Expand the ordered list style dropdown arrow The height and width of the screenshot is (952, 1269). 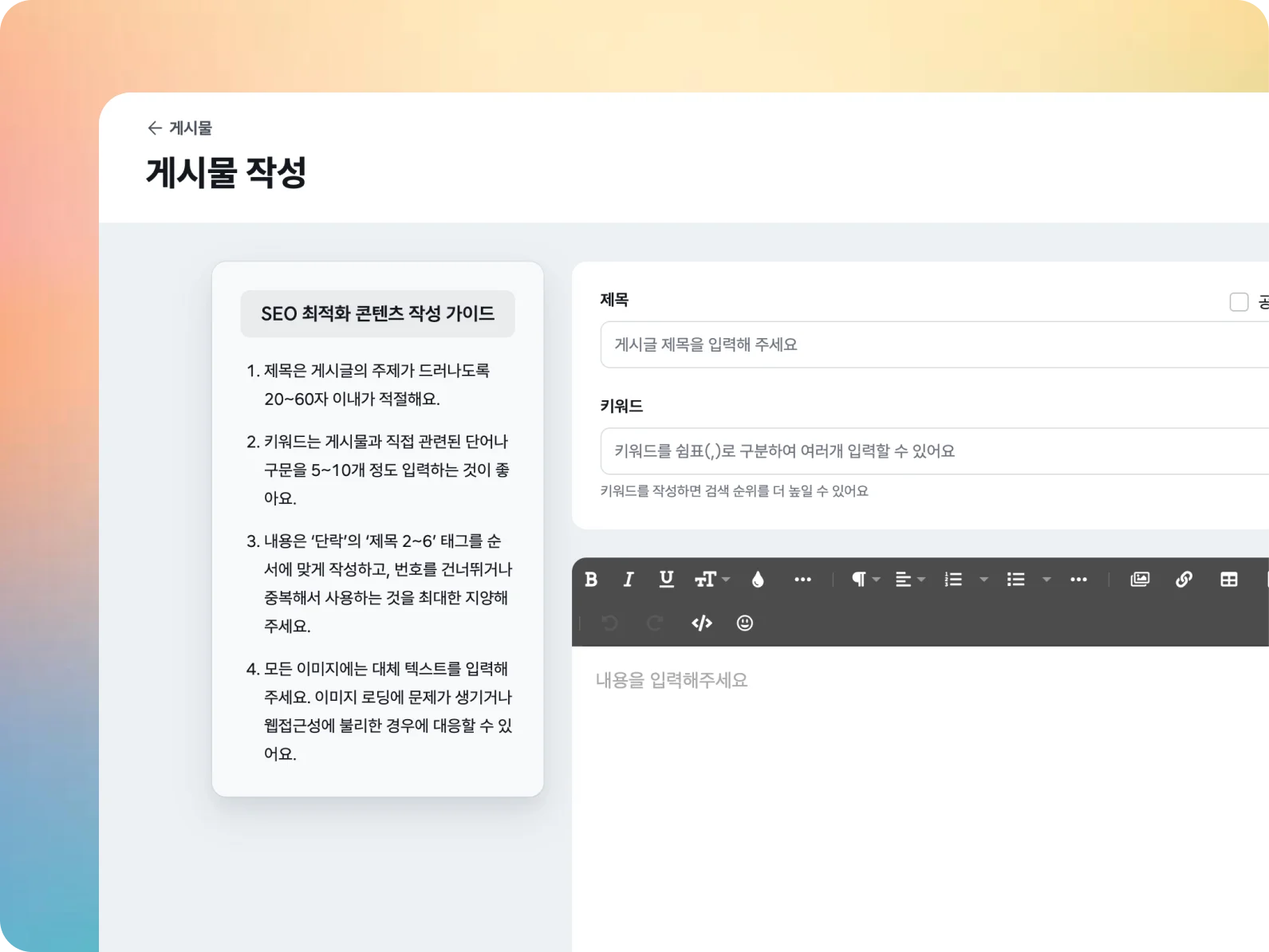tap(984, 580)
